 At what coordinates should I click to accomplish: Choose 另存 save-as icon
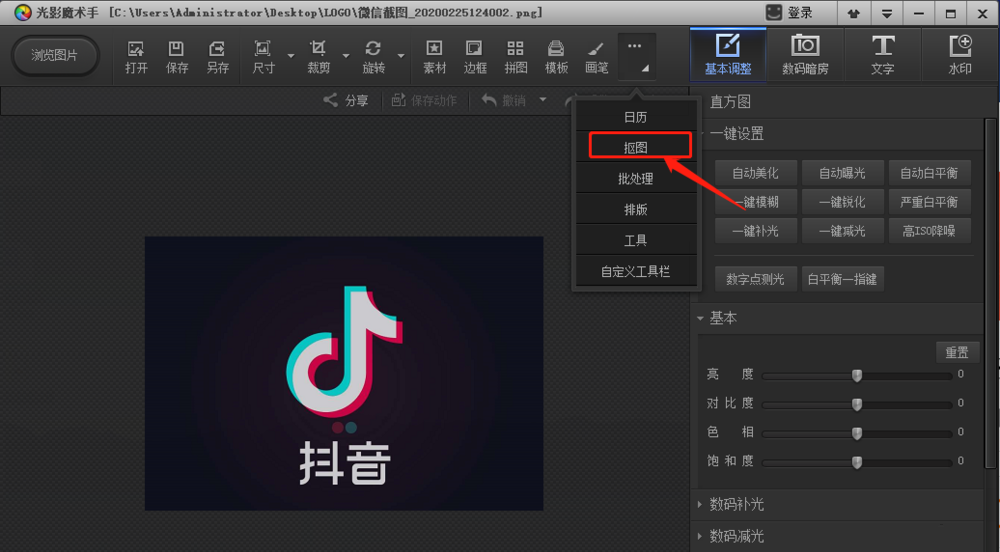217,57
